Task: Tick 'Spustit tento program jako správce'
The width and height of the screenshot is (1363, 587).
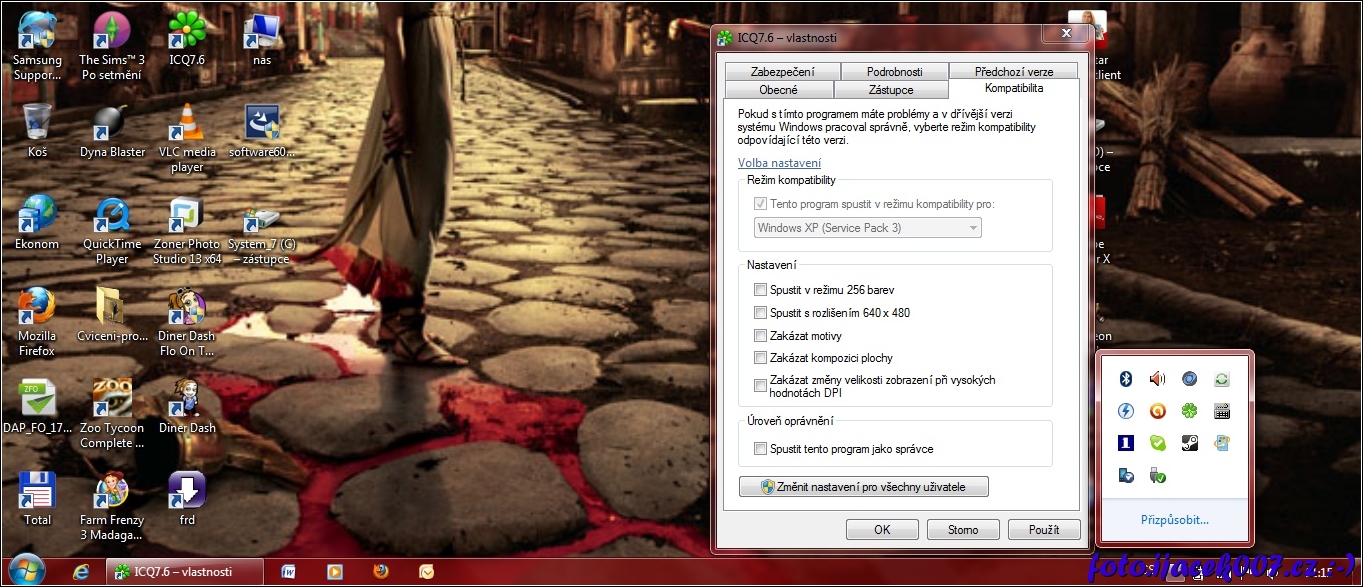Action: (761, 449)
